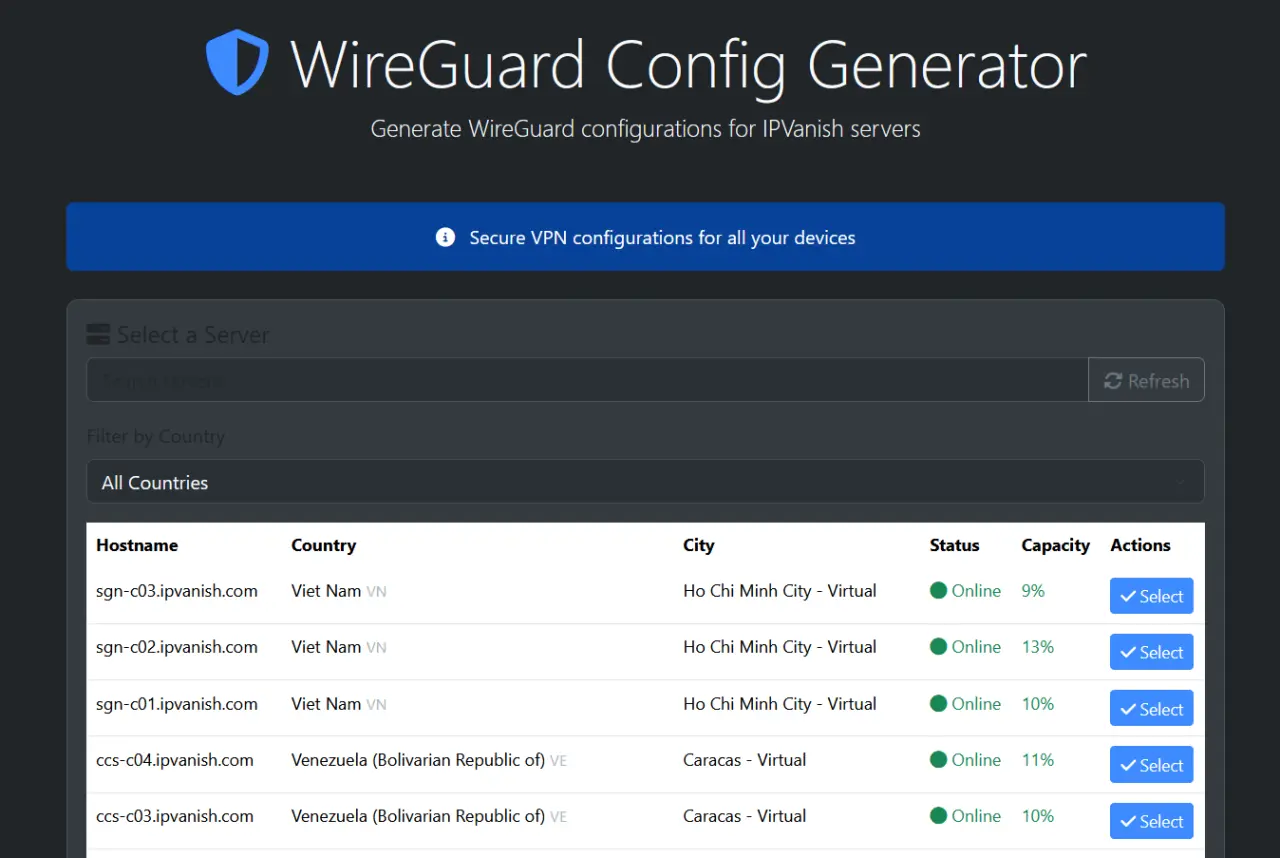Viewport: 1280px width, 858px height.
Task: Click Viet Nam in the sgn-c03 row
Action: click(x=326, y=591)
